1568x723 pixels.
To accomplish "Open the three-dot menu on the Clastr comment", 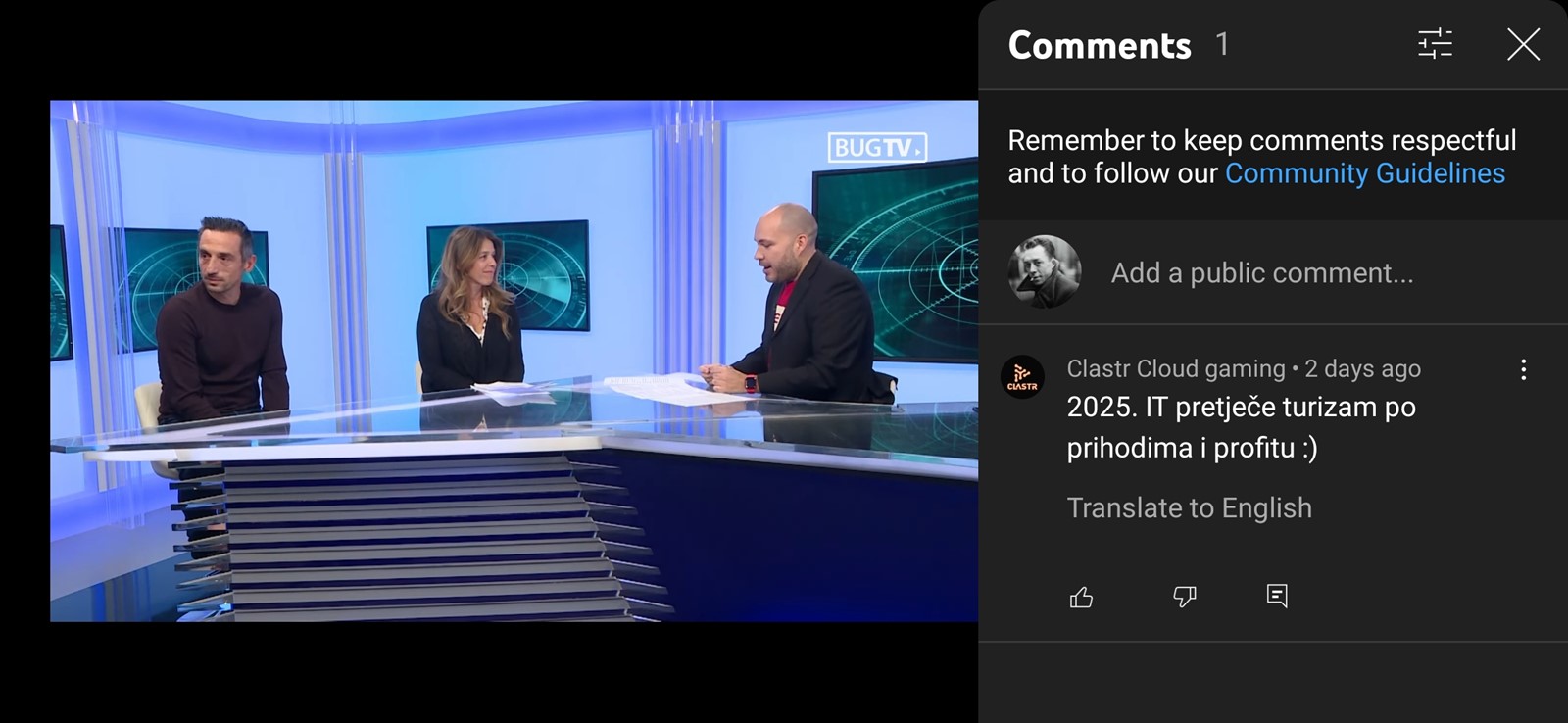I will point(1523,369).
